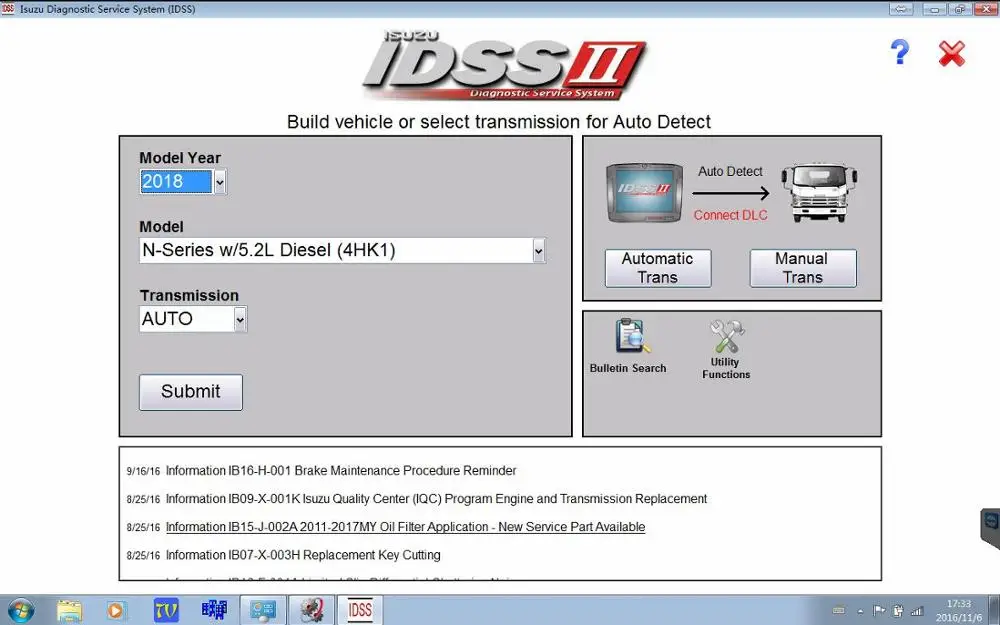This screenshot has height=625, width=1000.
Task: Click the clock in the system tray
Action: (x=961, y=609)
